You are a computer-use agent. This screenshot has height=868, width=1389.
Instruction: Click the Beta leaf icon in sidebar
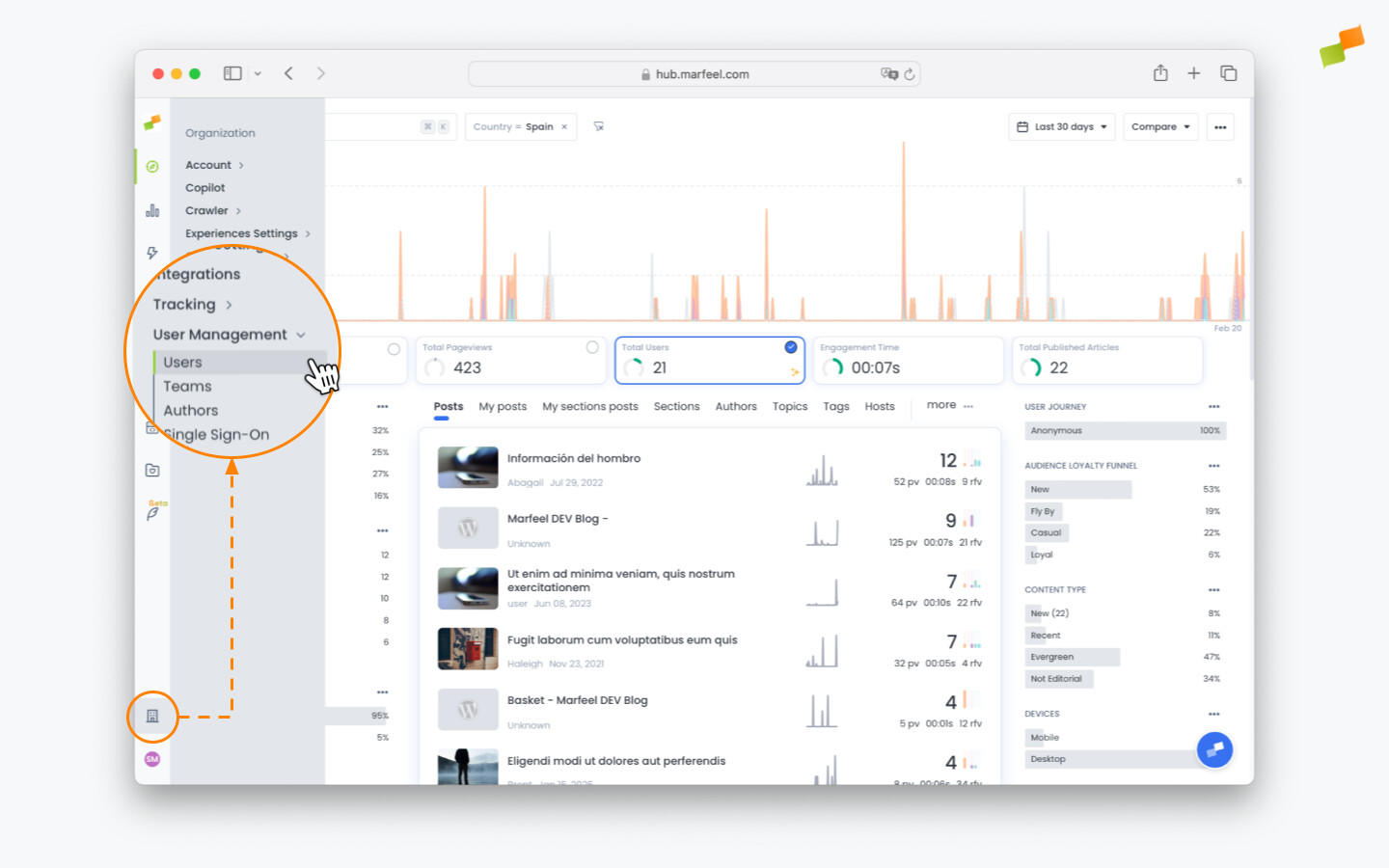coord(152,512)
